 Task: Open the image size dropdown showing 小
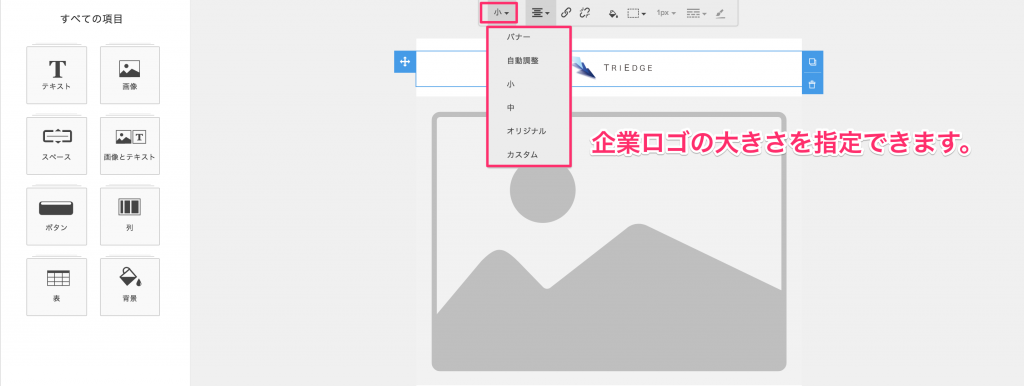(x=502, y=12)
